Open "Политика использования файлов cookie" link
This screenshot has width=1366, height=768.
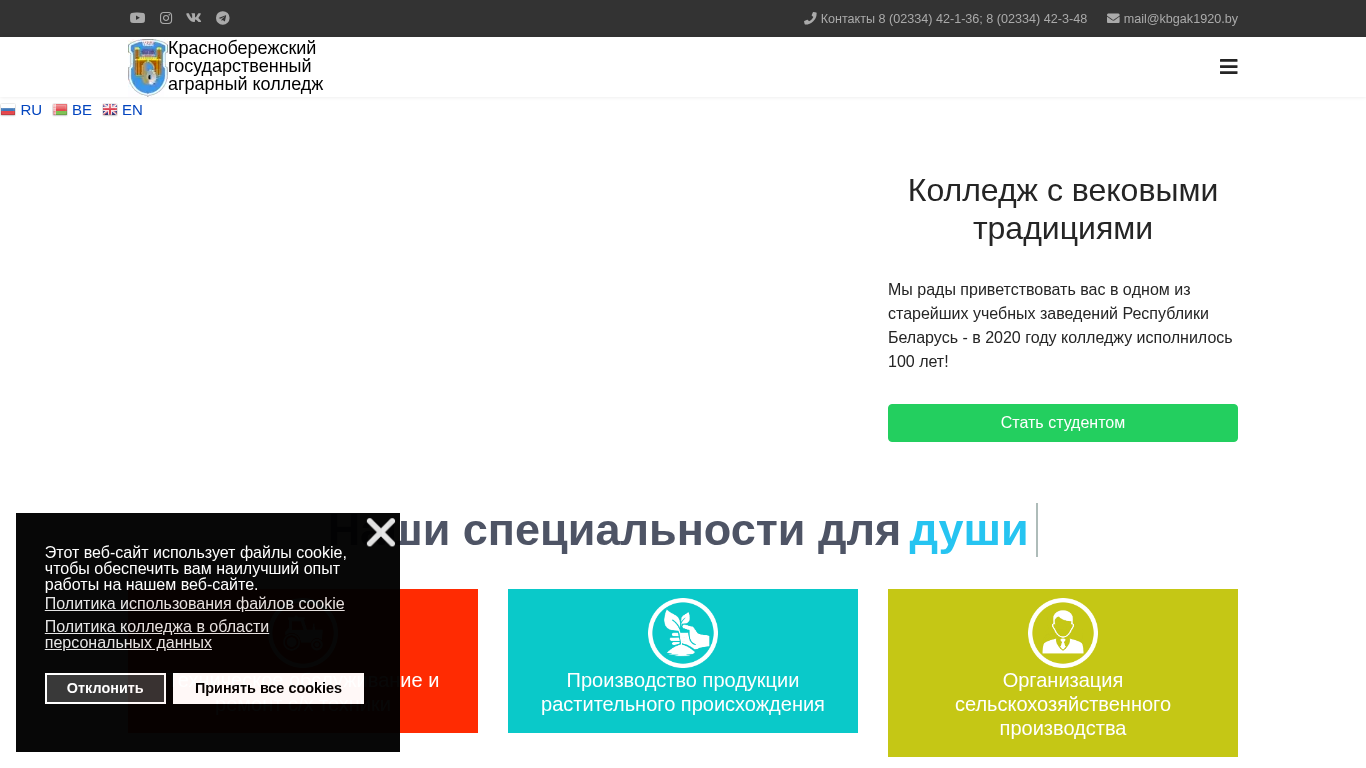194,604
